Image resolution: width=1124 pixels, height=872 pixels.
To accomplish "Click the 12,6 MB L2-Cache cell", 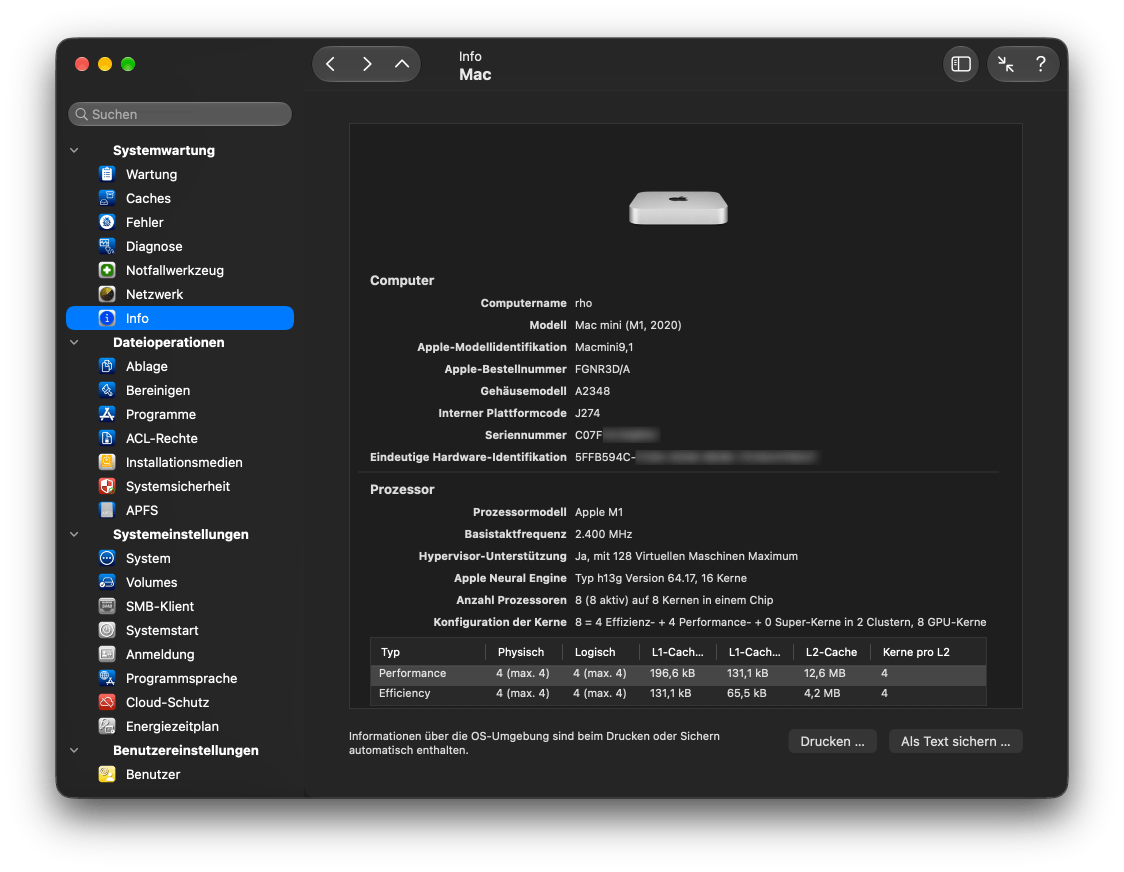I will point(824,673).
